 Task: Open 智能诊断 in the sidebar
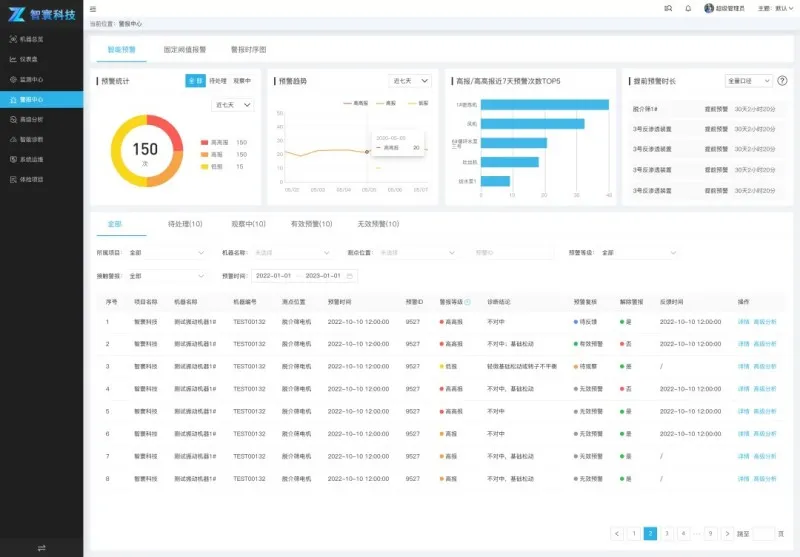point(31,139)
